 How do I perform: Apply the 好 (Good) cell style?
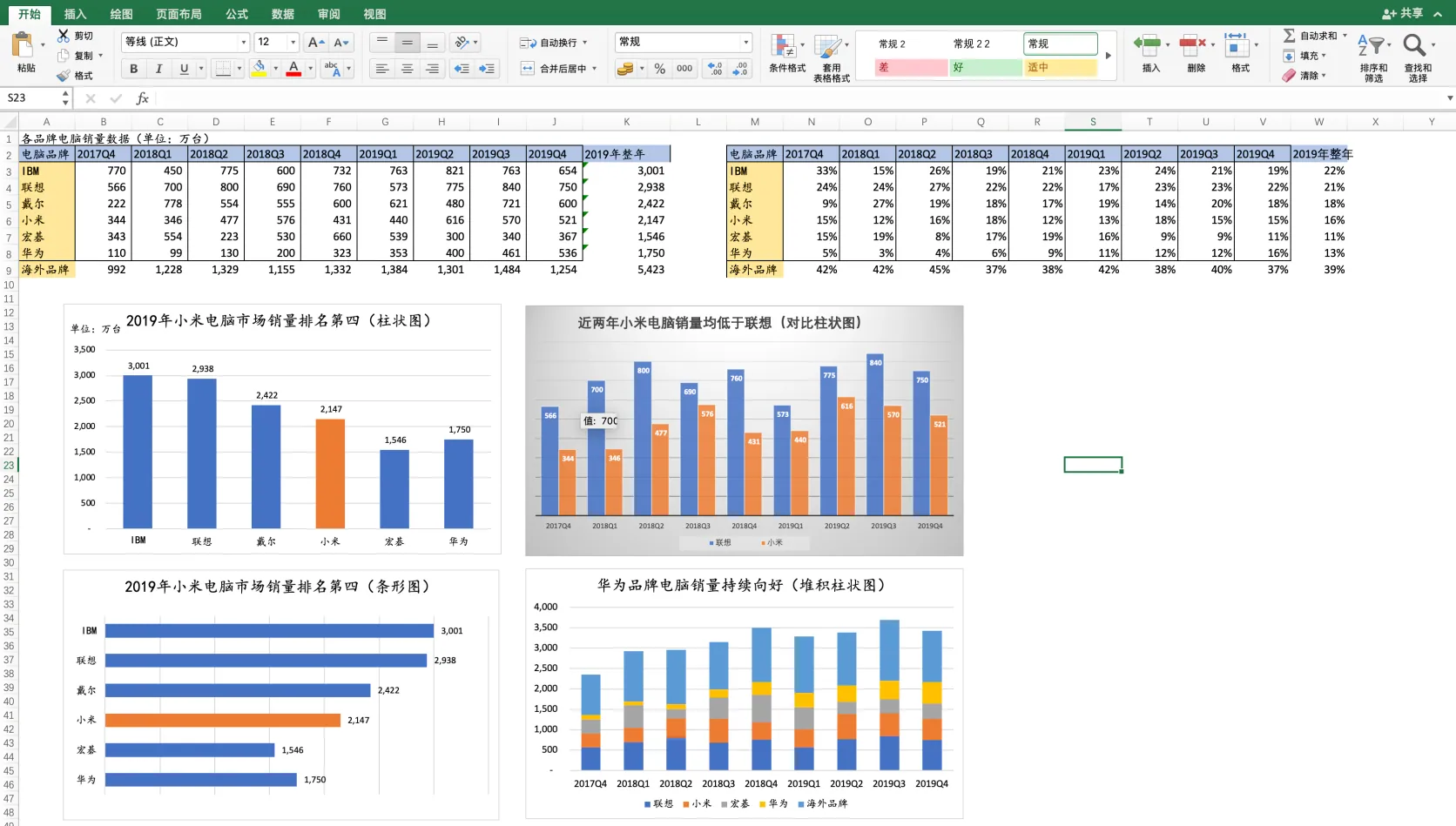click(986, 67)
